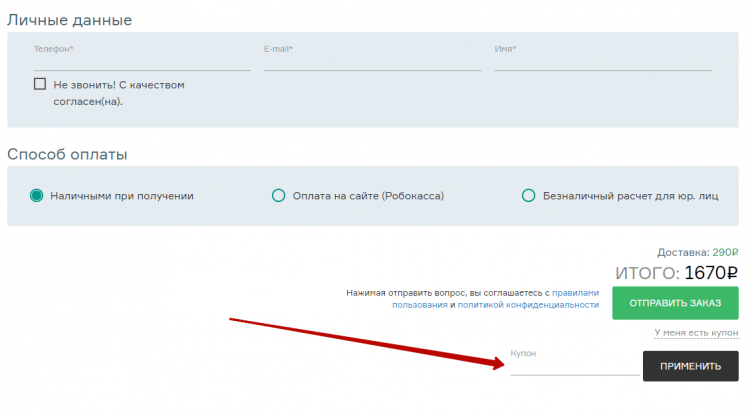The image size is (752, 416).
Task: Click the 'Оплата на сайте (Робокасса)' label text
Action: [x=368, y=196]
